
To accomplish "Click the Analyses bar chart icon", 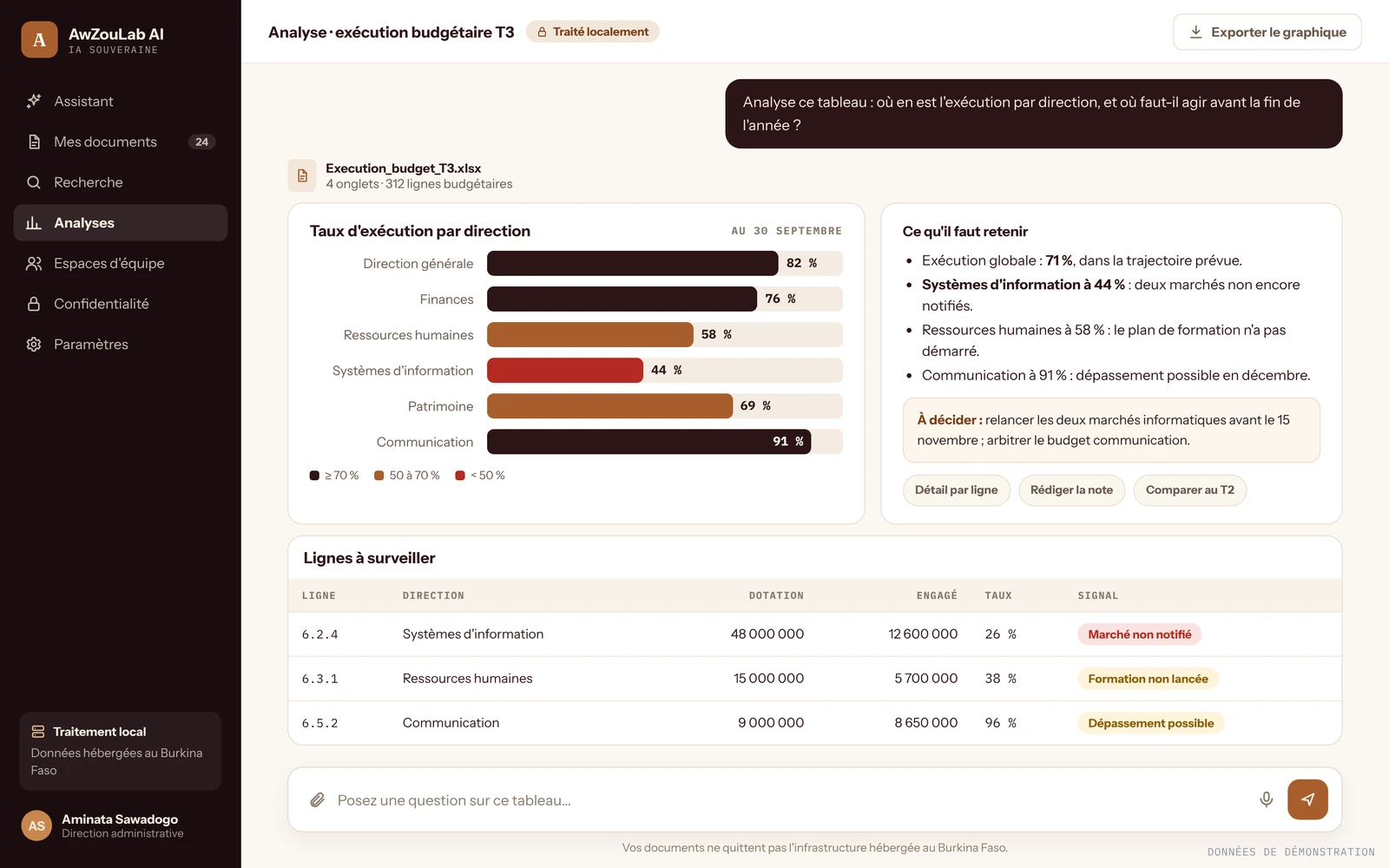I will (x=34, y=223).
